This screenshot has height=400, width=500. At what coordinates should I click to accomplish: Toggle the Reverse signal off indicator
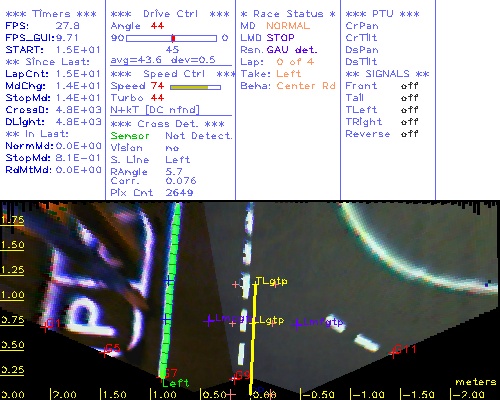click(410, 134)
